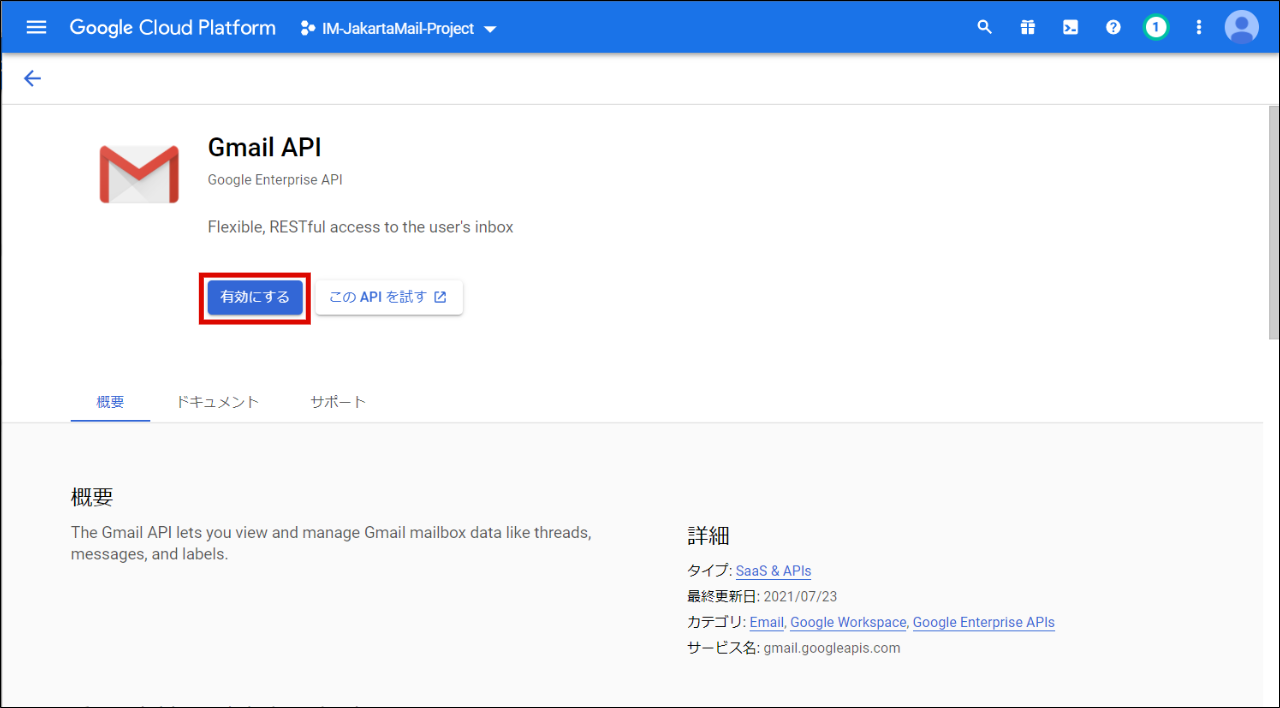View notifications badge showing 1
The image size is (1280, 708).
point(1156,27)
